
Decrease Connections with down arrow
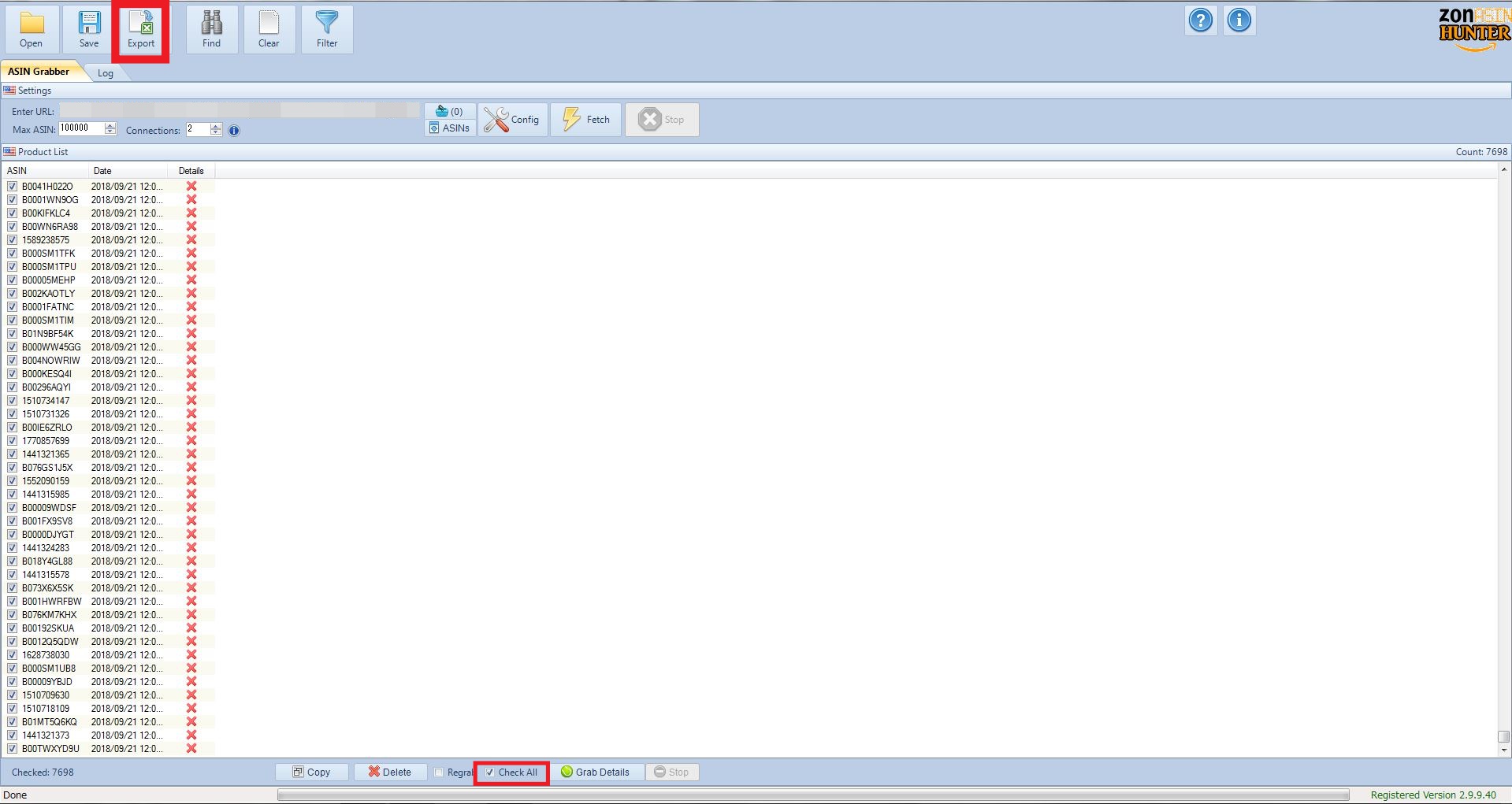tap(216, 132)
